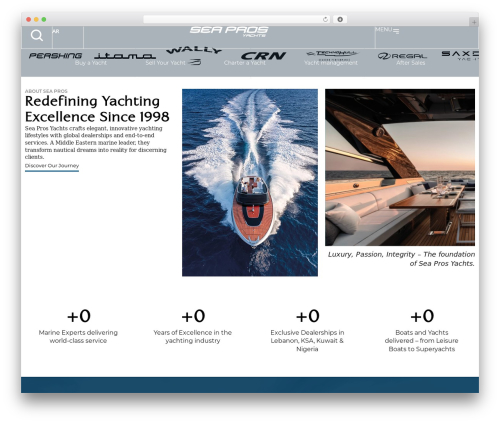Select the Pershing brand logo

[x=55, y=56]
